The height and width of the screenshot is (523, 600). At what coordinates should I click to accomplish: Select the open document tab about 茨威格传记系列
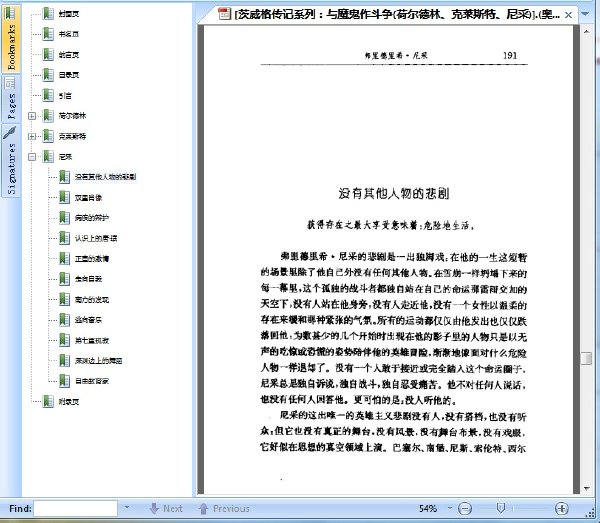[x=388, y=15]
